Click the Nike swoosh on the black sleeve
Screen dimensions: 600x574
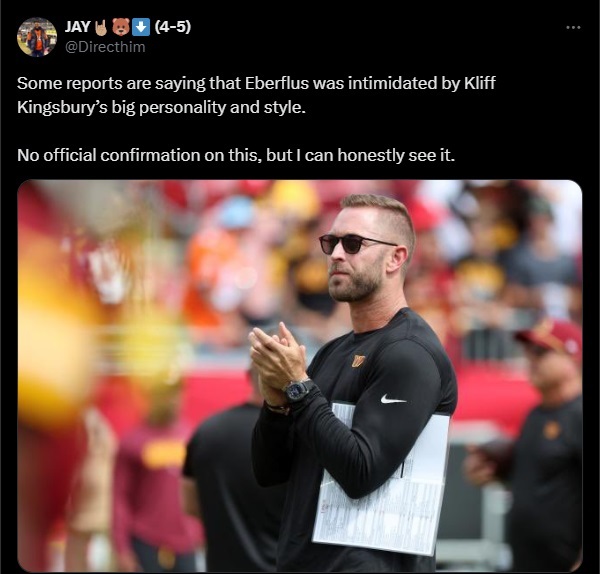coord(393,400)
